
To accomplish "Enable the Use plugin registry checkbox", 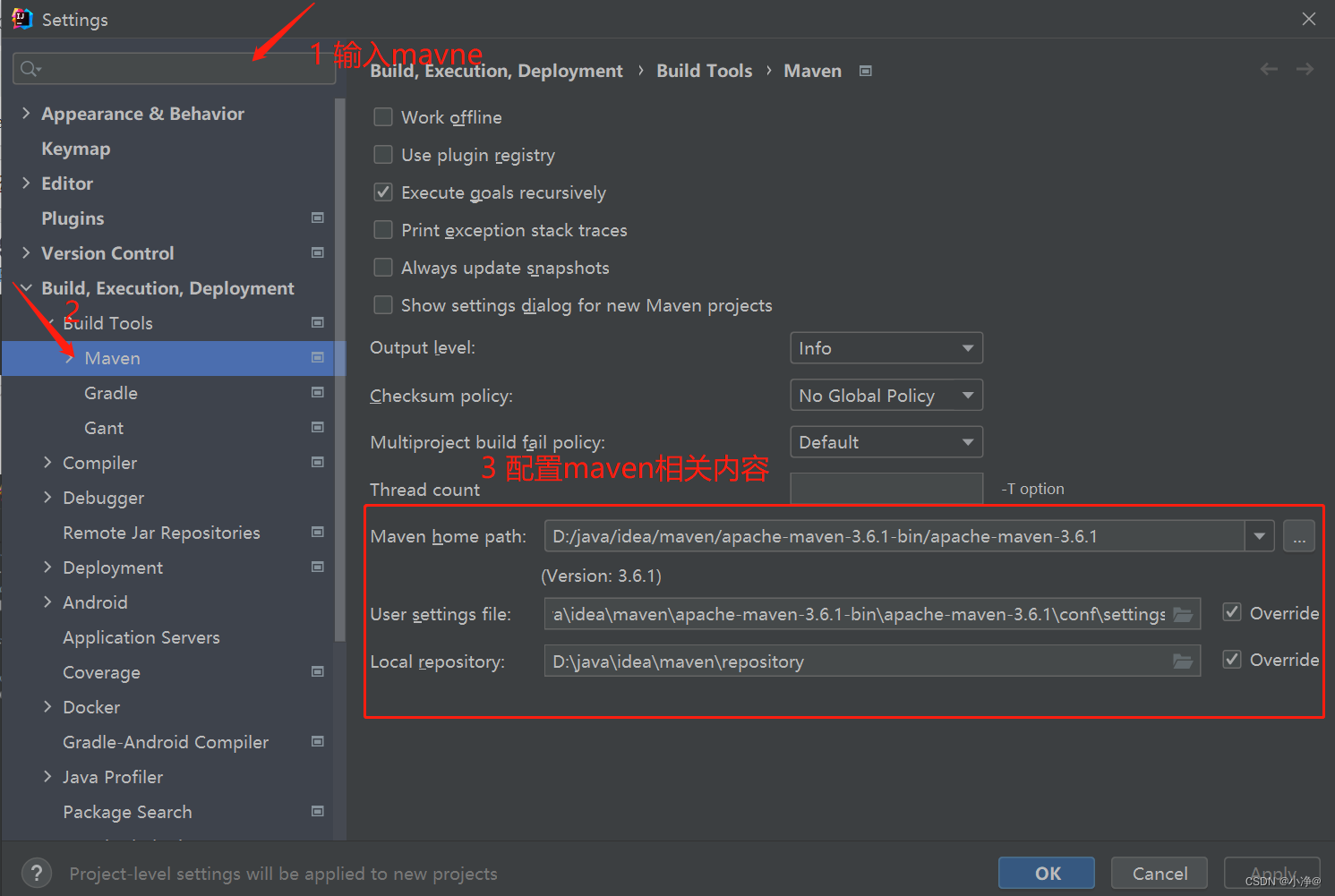I will (383, 155).
